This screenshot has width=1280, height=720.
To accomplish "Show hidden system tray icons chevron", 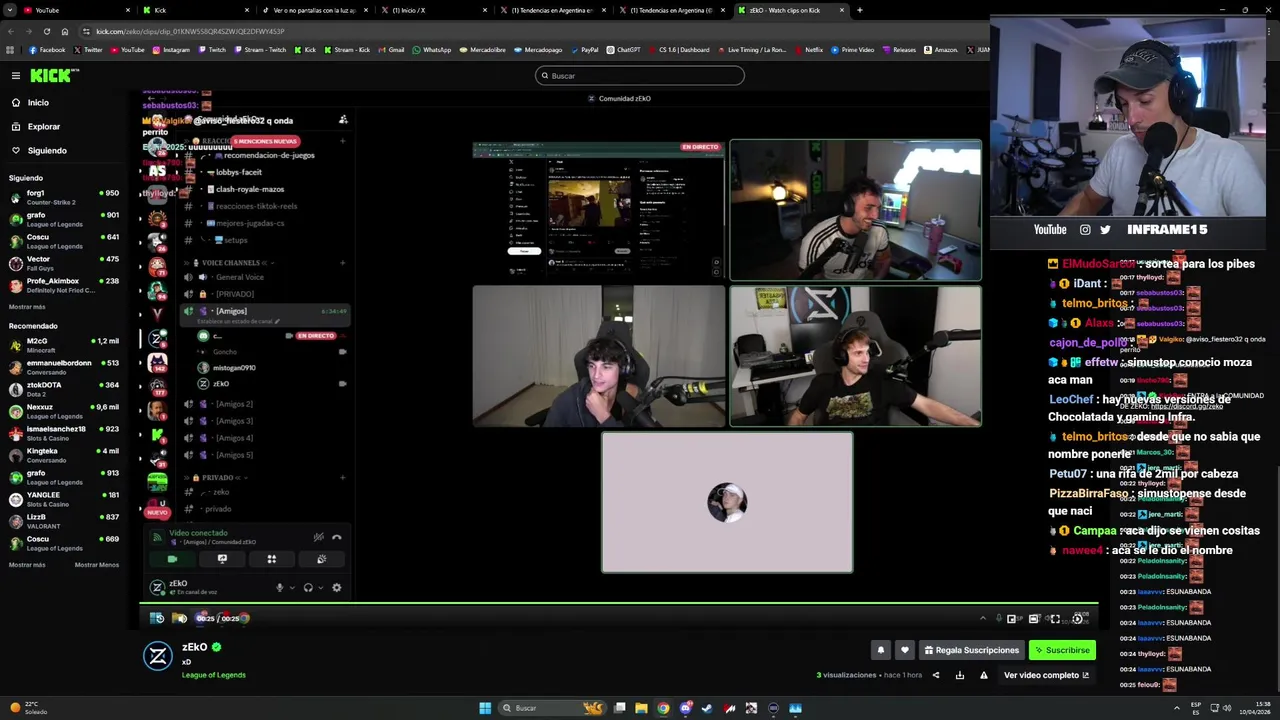I will coord(1176,708).
